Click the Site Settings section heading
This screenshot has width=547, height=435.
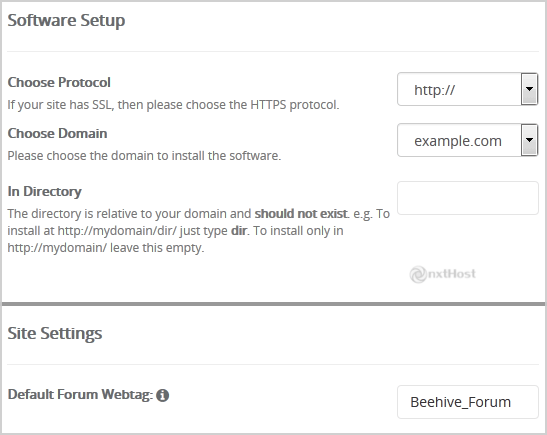click(55, 333)
